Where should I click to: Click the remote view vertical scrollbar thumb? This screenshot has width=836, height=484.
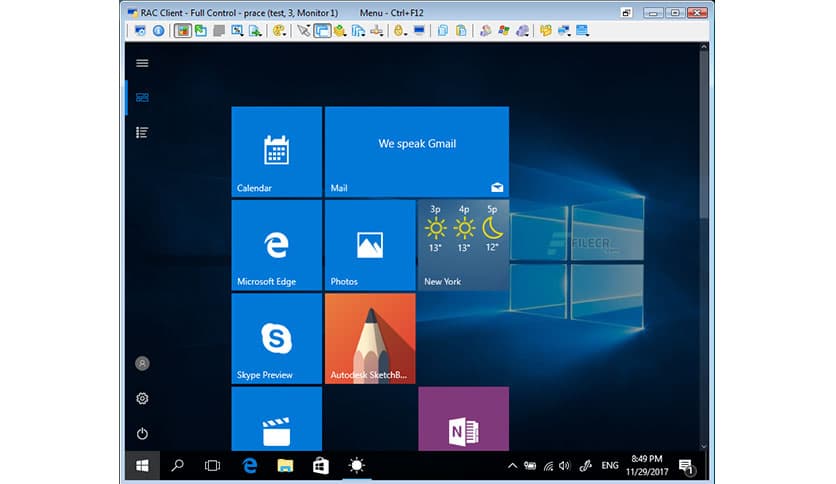pyautogui.click(x=704, y=134)
